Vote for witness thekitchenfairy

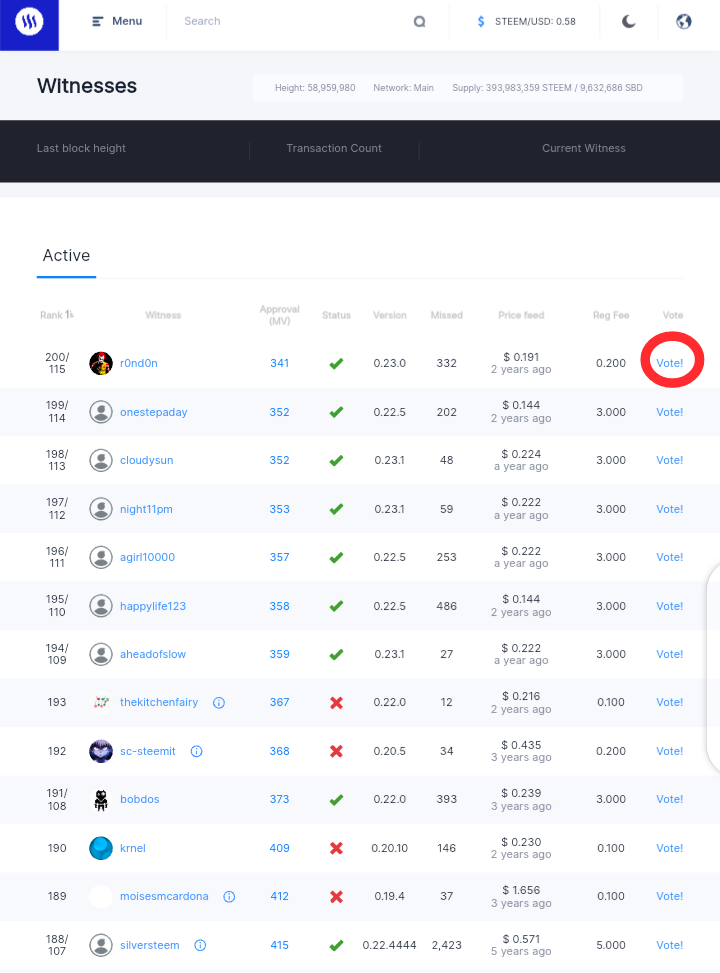[x=670, y=702]
